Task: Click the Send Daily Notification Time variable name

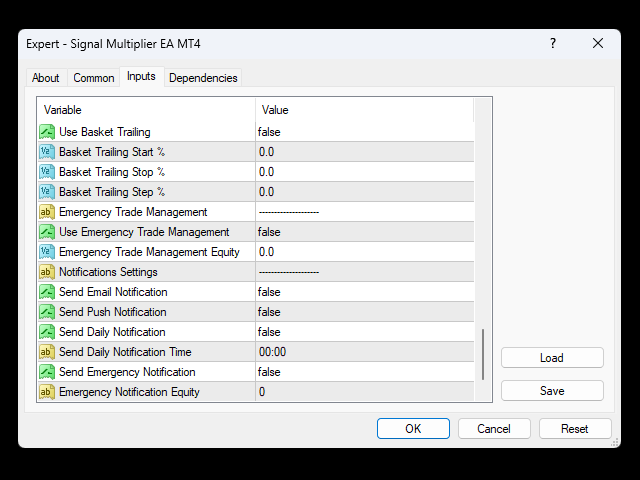Action: point(125,352)
